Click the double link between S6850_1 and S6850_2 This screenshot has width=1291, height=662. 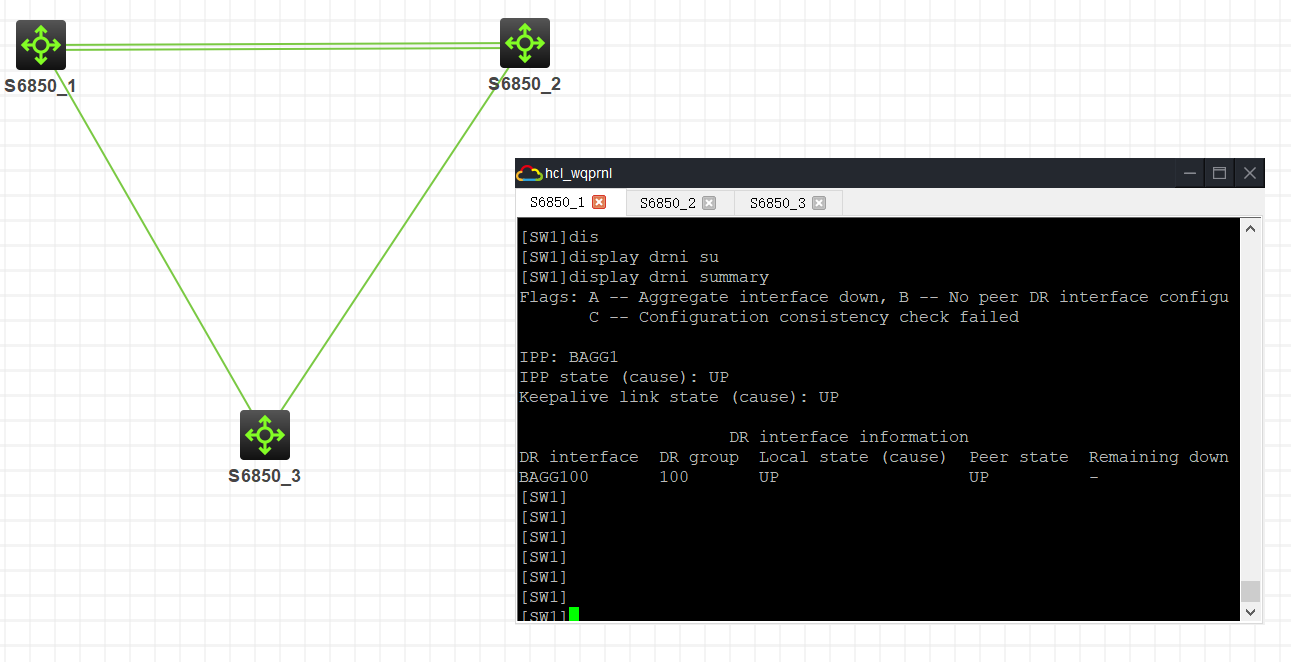(x=283, y=46)
